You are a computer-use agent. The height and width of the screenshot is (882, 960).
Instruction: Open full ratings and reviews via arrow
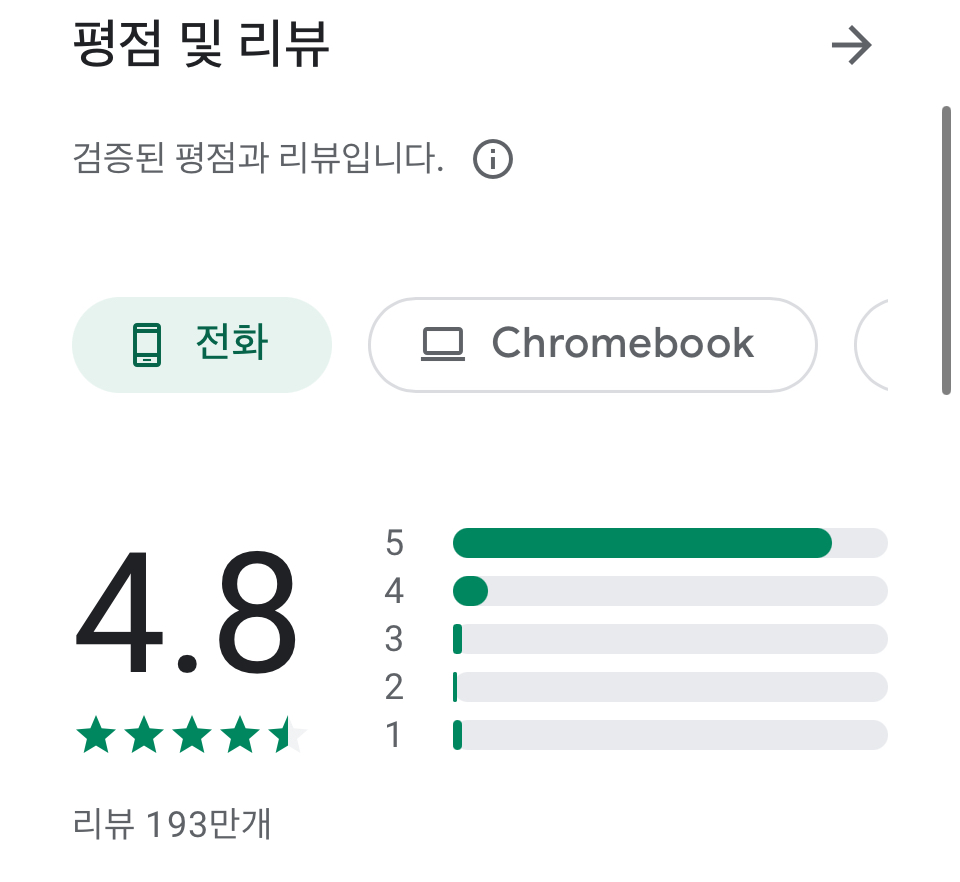[852, 45]
